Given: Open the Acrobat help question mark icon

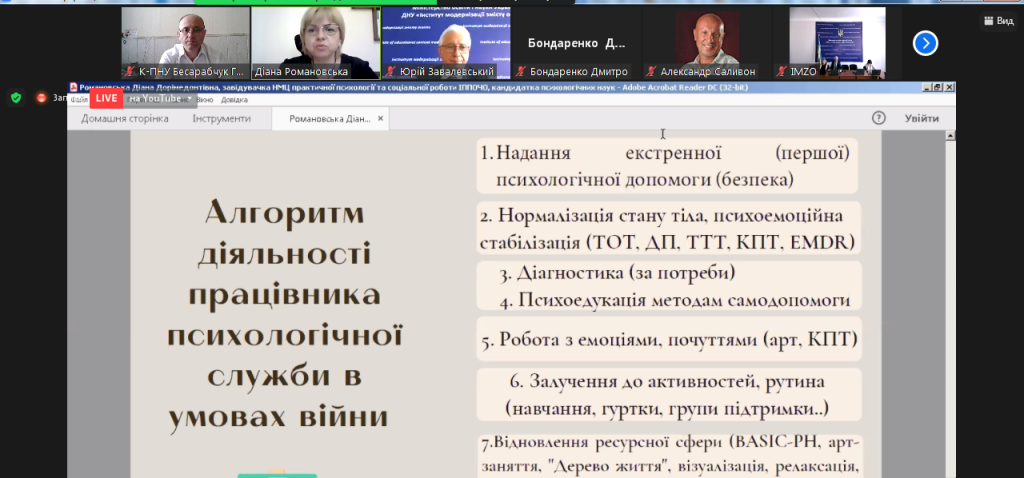Looking at the screenshot, I should [878, 118].
